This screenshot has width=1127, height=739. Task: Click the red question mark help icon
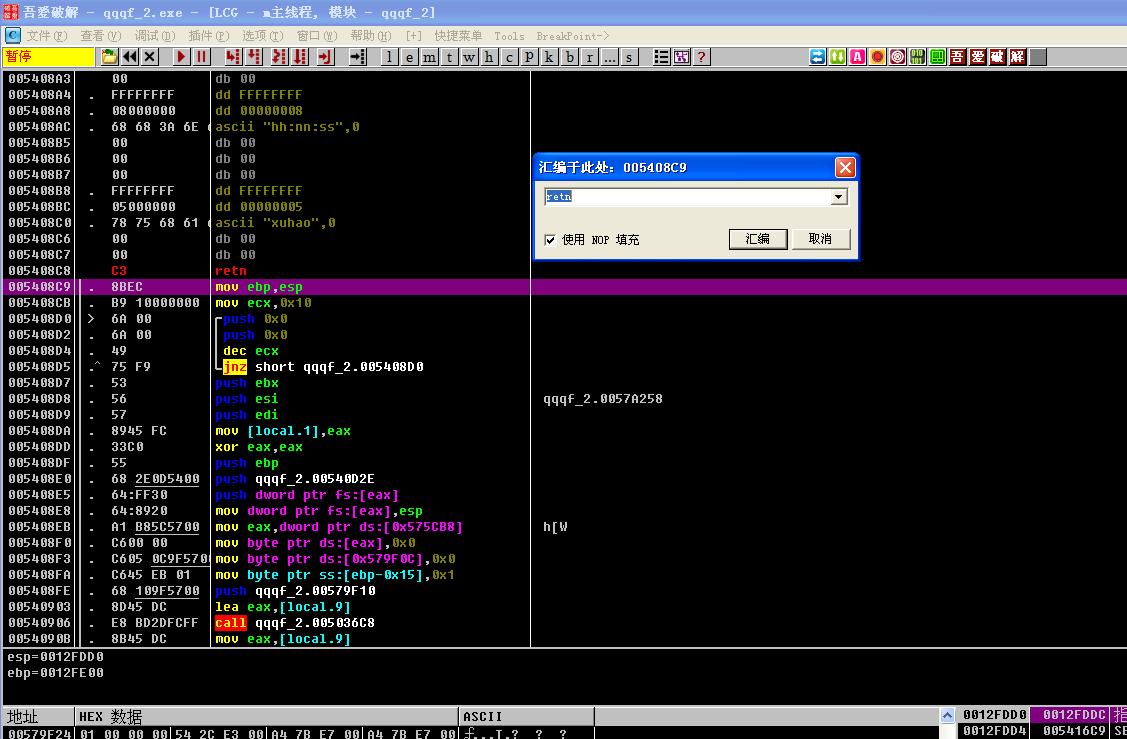click(702, 57)
